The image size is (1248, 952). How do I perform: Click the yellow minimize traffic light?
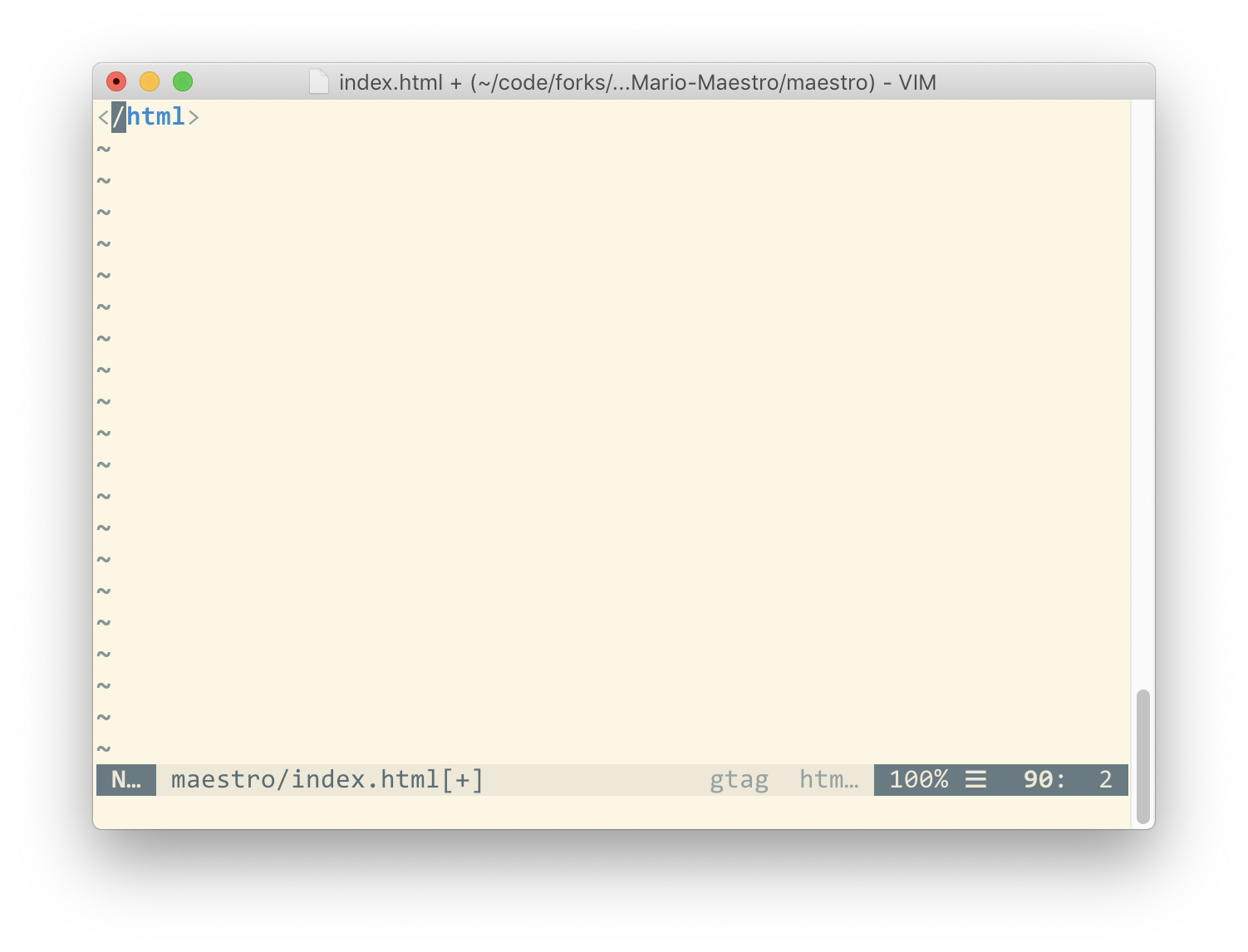point(150,81)
